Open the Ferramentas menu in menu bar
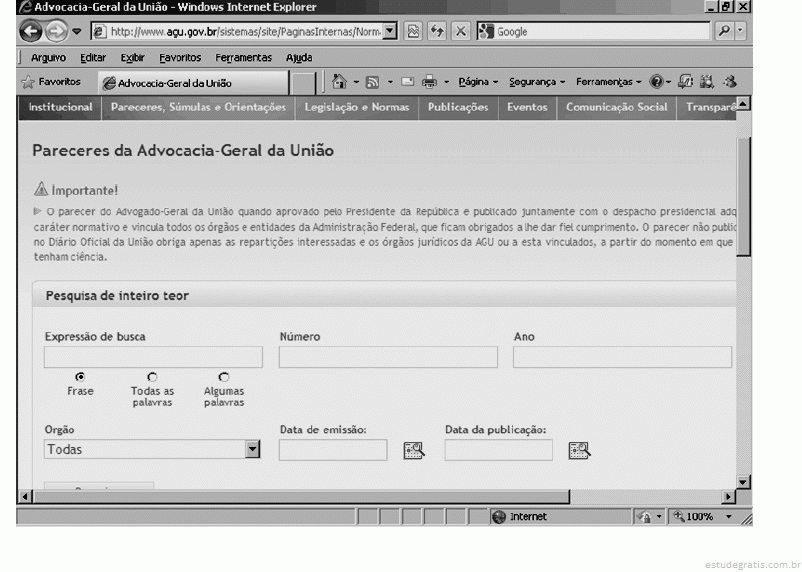This screenshot has height=572, width=802. (x=243, y=58)
